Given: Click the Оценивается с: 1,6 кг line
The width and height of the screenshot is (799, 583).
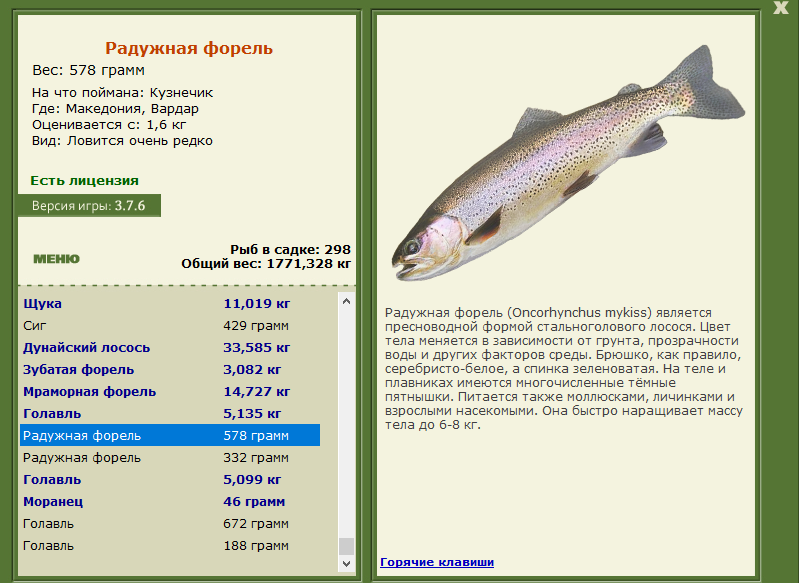Looking at the screenshot, I should point(109,125).
